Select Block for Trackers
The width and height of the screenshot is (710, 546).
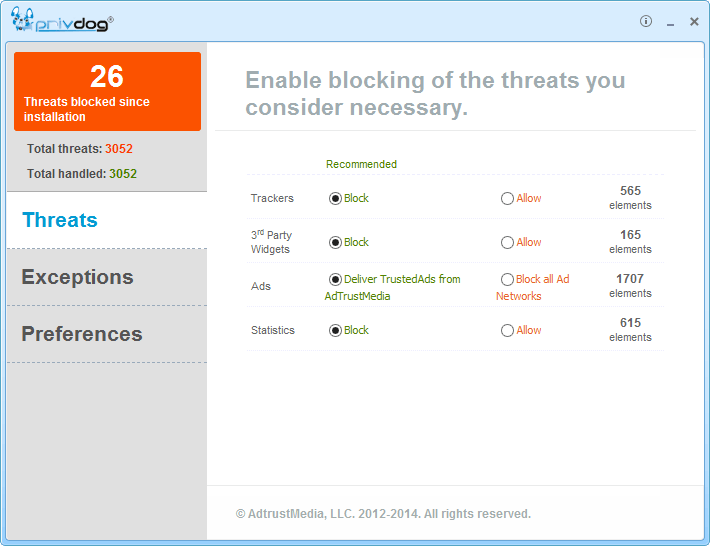pos(336,199)
